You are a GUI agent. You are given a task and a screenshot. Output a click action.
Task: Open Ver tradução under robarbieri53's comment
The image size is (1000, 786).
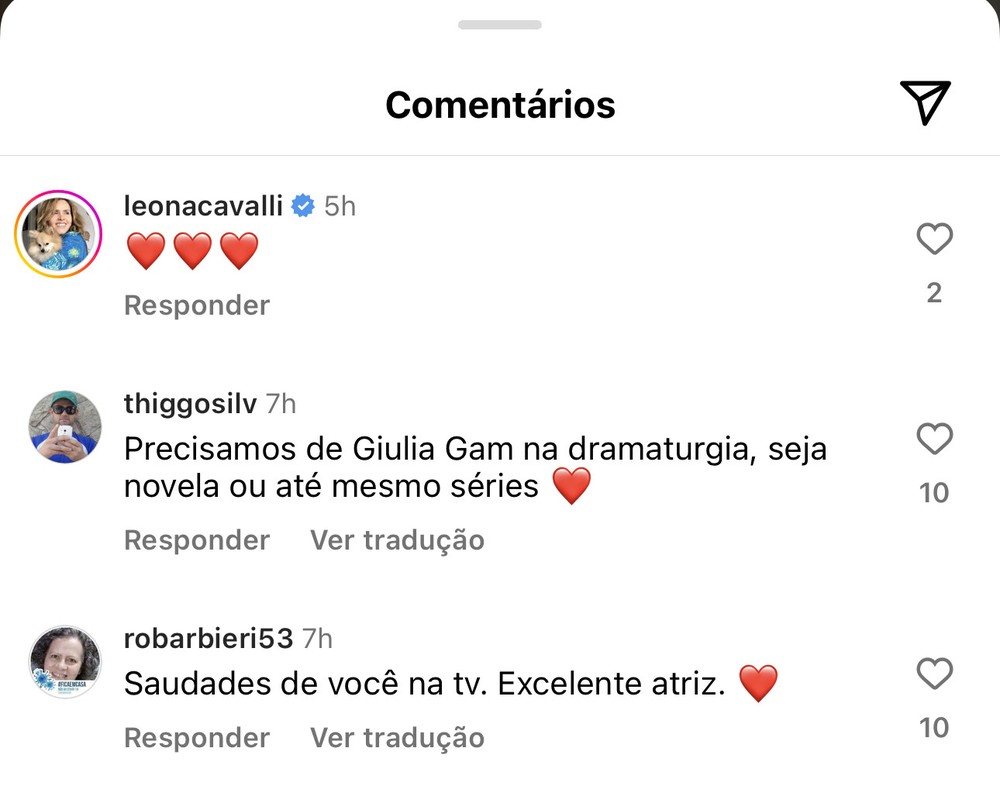[x=396, y=737]
